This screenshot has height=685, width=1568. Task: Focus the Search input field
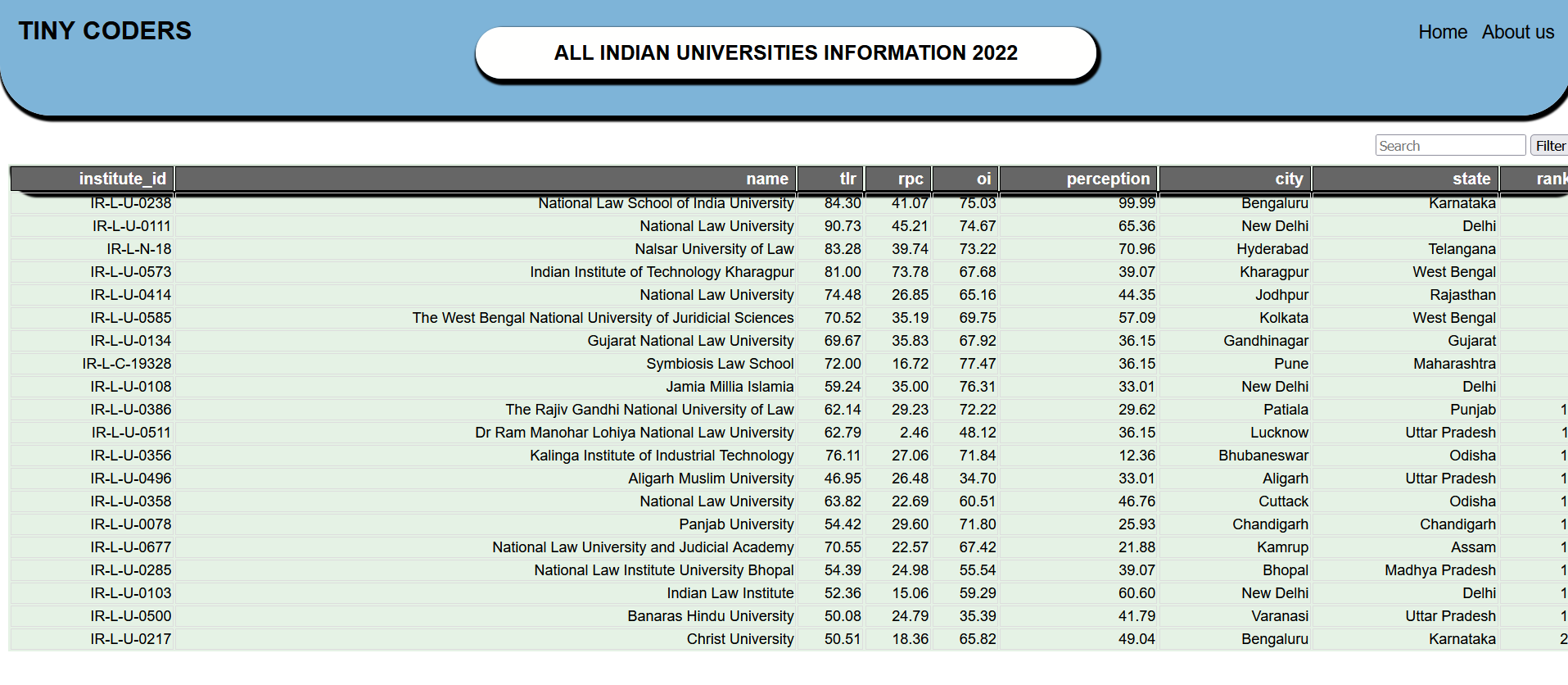coord(1450,145)
